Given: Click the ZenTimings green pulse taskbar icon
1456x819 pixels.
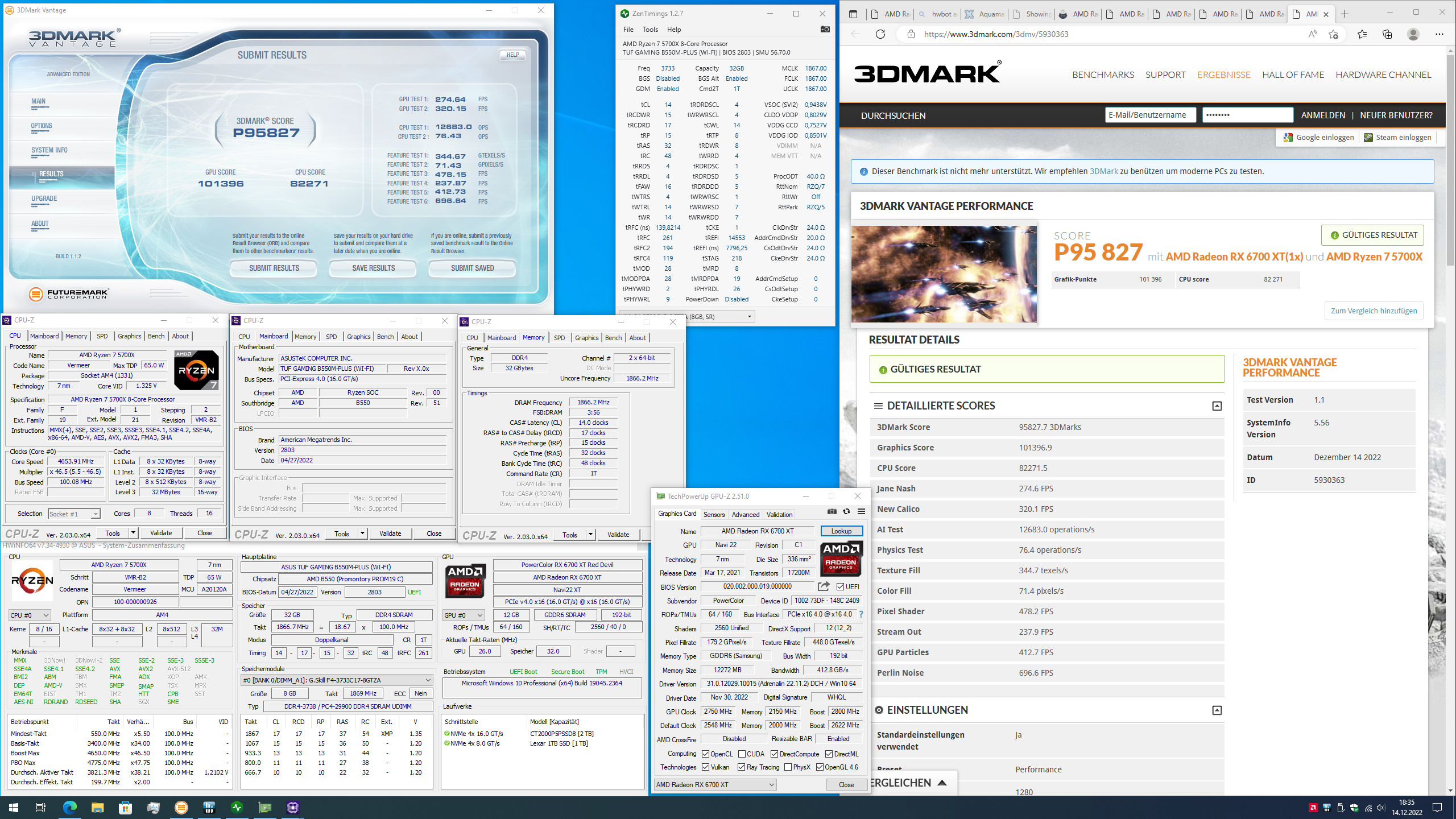Looking at the screenshot, I should point(237,808).
